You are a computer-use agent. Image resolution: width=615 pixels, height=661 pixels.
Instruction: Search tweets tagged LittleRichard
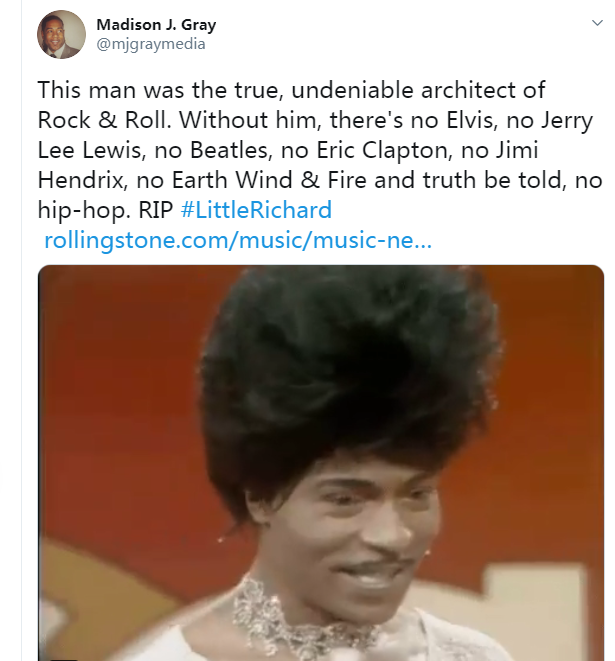tap(256, 210)
